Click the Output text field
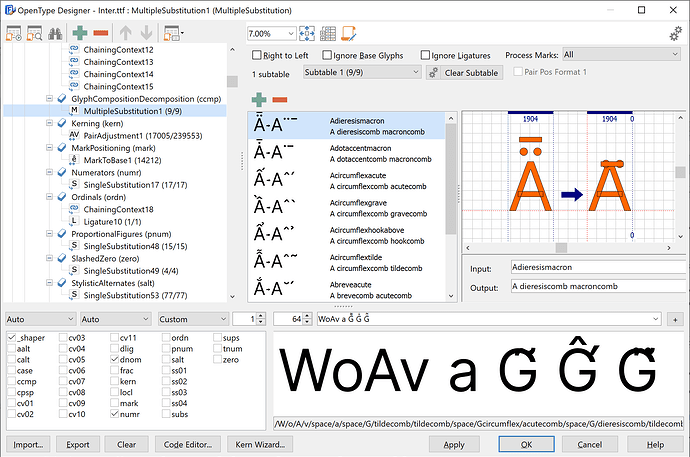This screenshot has height=457, width=690. tap(582, 287)
